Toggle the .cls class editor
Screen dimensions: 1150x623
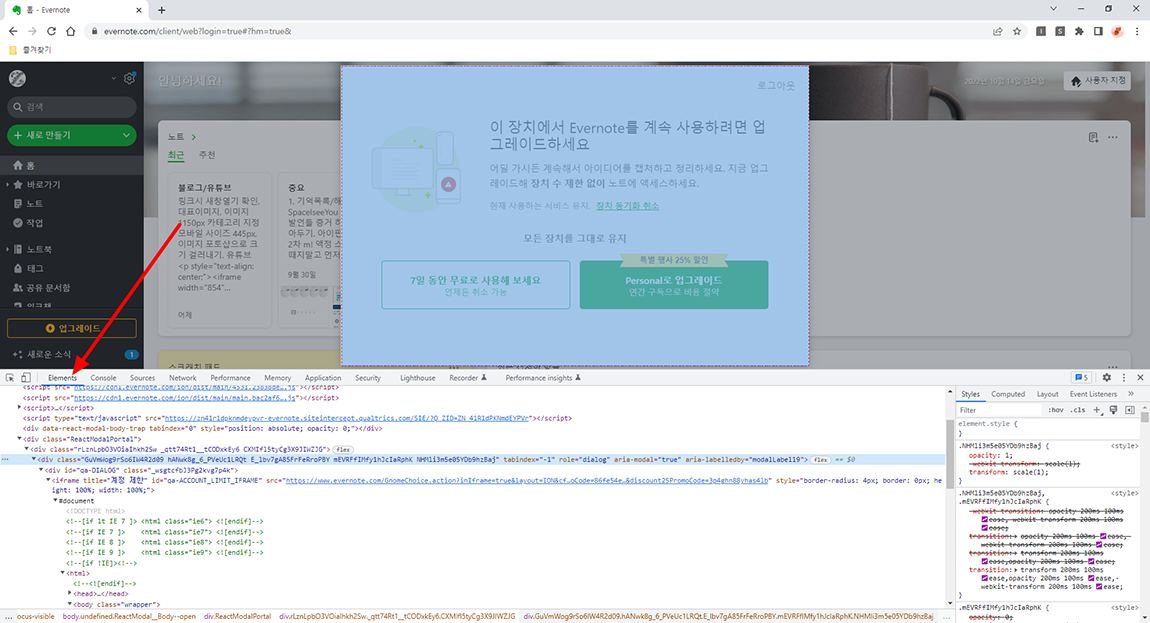[x=1077, y=410]
